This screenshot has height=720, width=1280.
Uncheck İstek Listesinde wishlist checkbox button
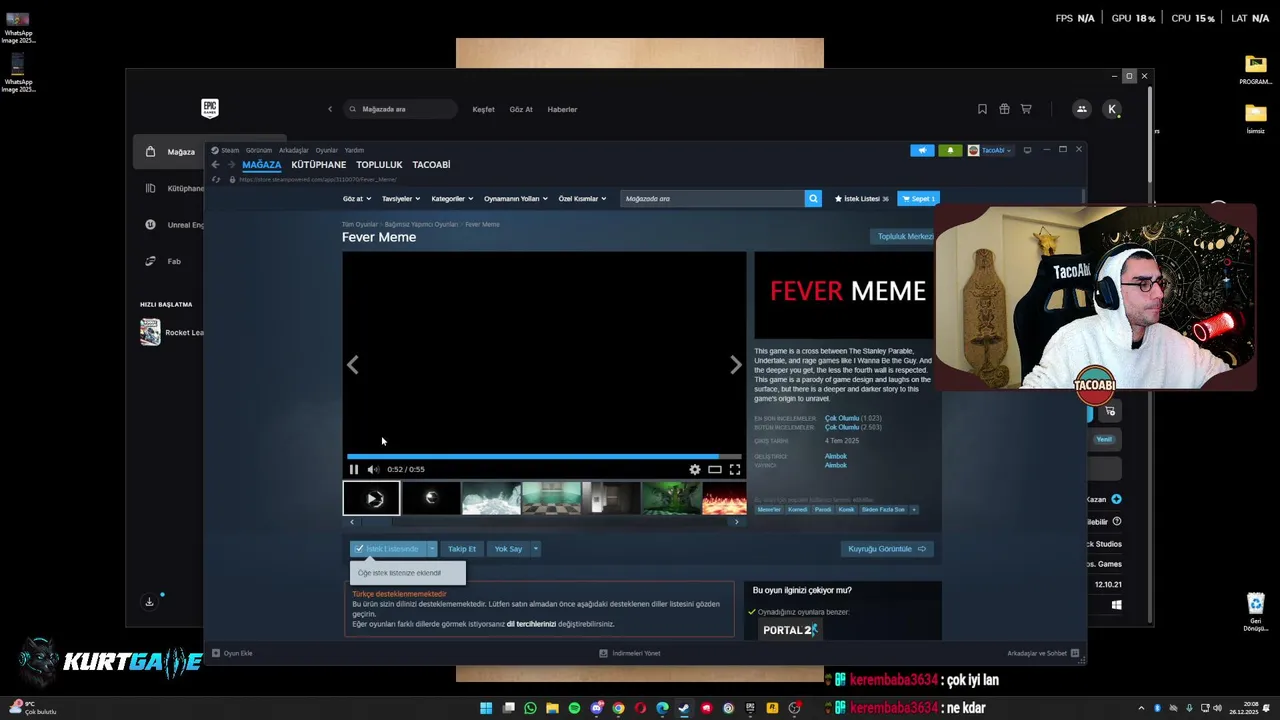[x=389, y=548]
